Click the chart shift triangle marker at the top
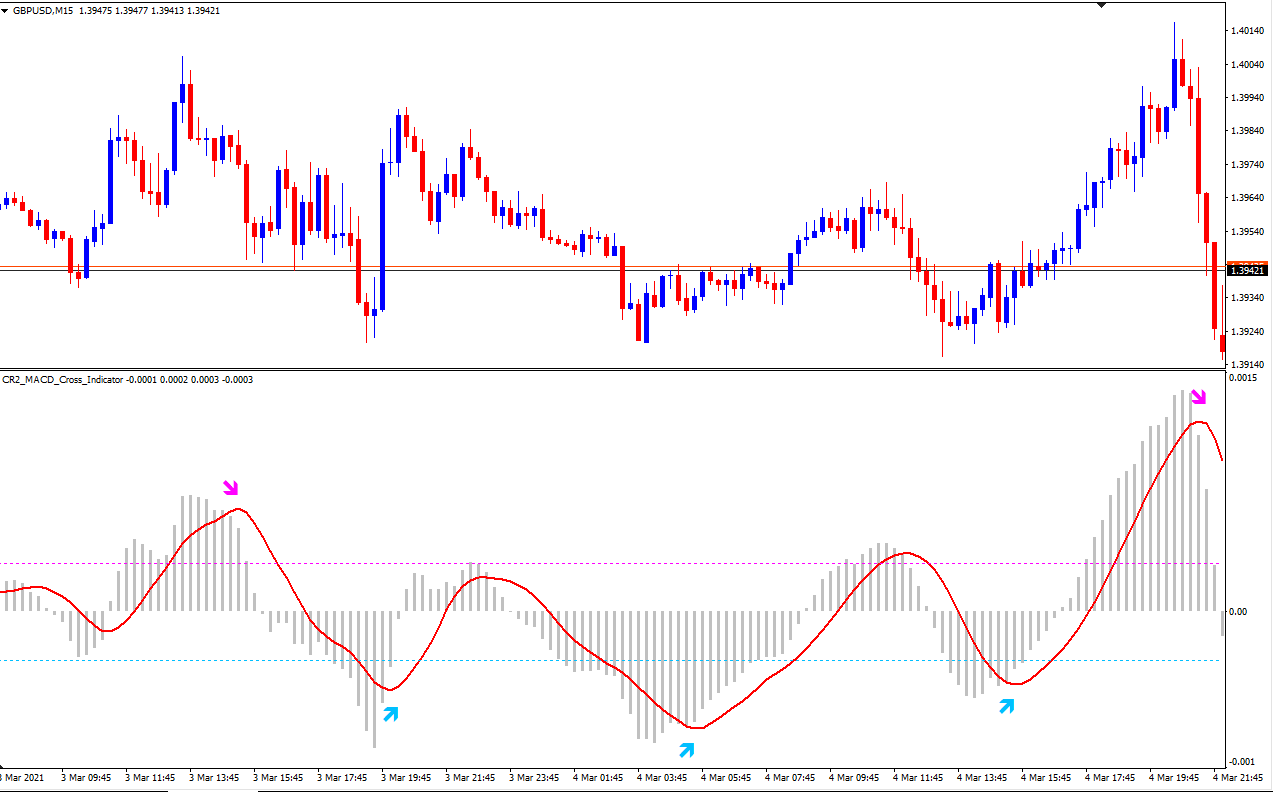 (x=1102, y=5)
